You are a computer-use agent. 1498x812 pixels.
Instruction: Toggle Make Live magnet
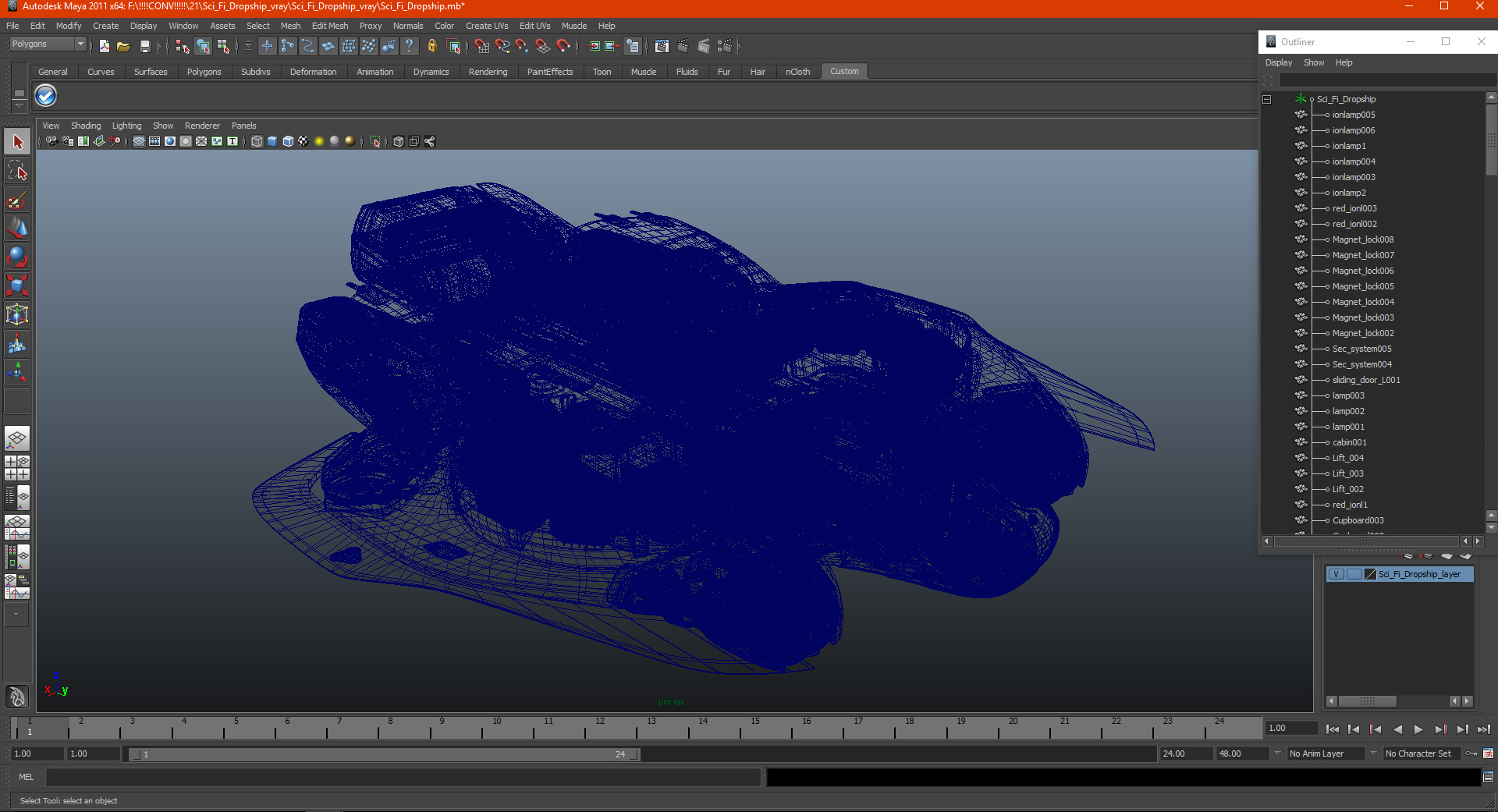[563, 47]
